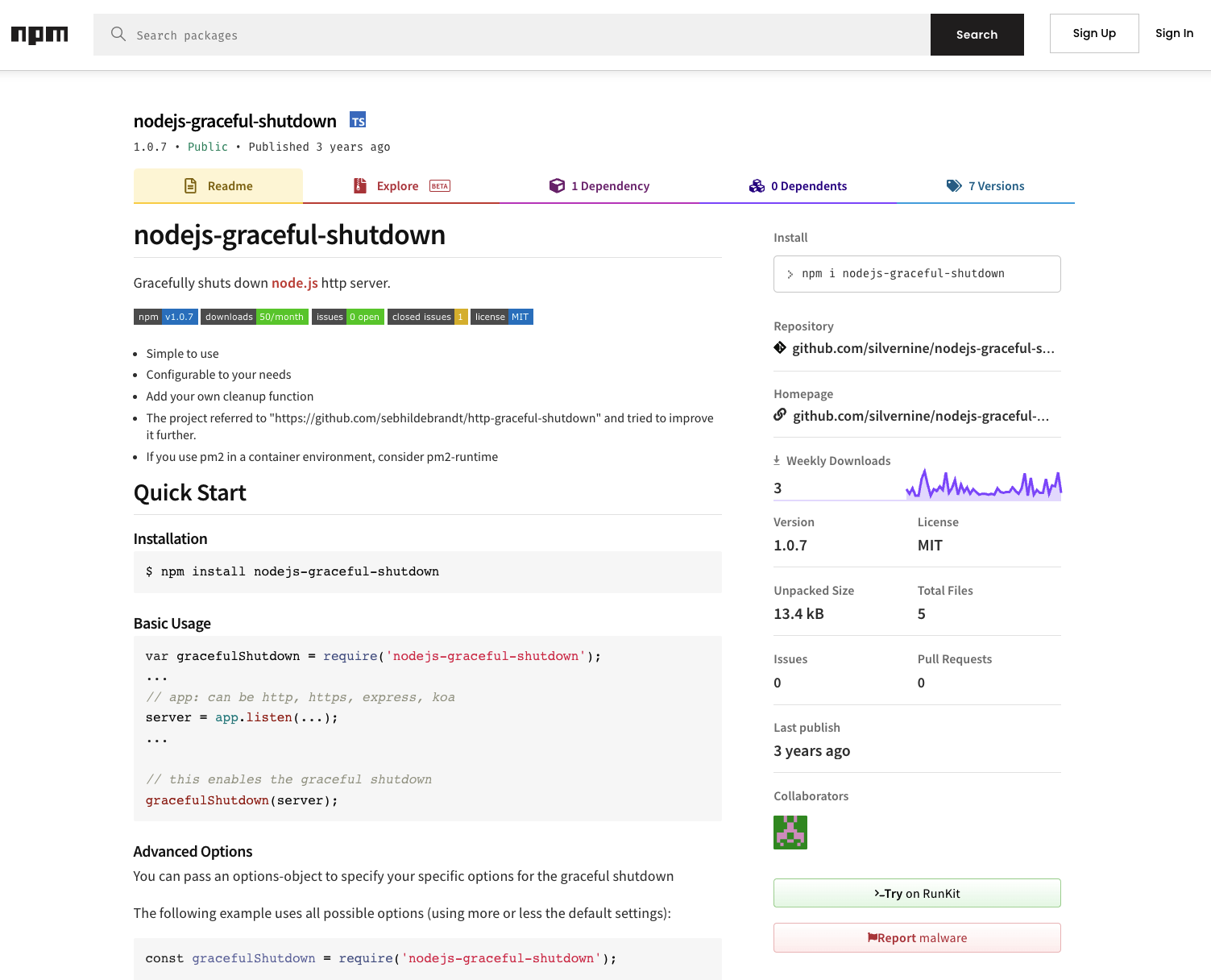Click Report malware
1211x980 pixels.
pos(916,937)
